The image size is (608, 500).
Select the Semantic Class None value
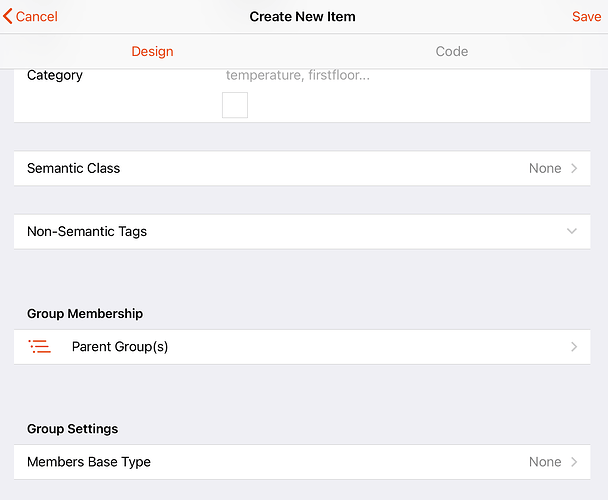coord(545,168)
